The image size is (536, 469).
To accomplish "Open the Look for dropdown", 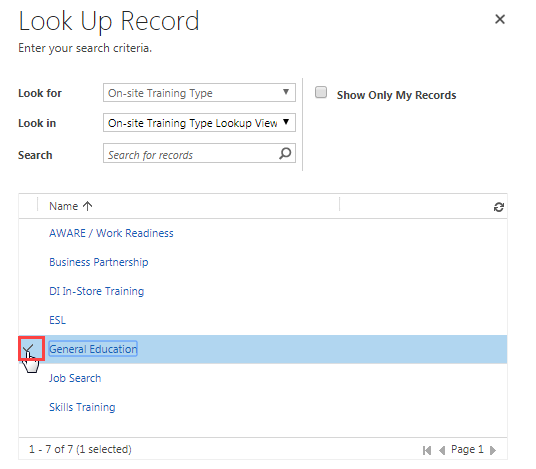I will coord(199,93).
